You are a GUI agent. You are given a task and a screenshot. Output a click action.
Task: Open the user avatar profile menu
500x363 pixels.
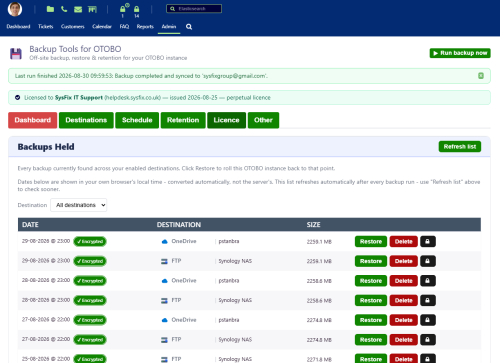click(x=15, y=9)
